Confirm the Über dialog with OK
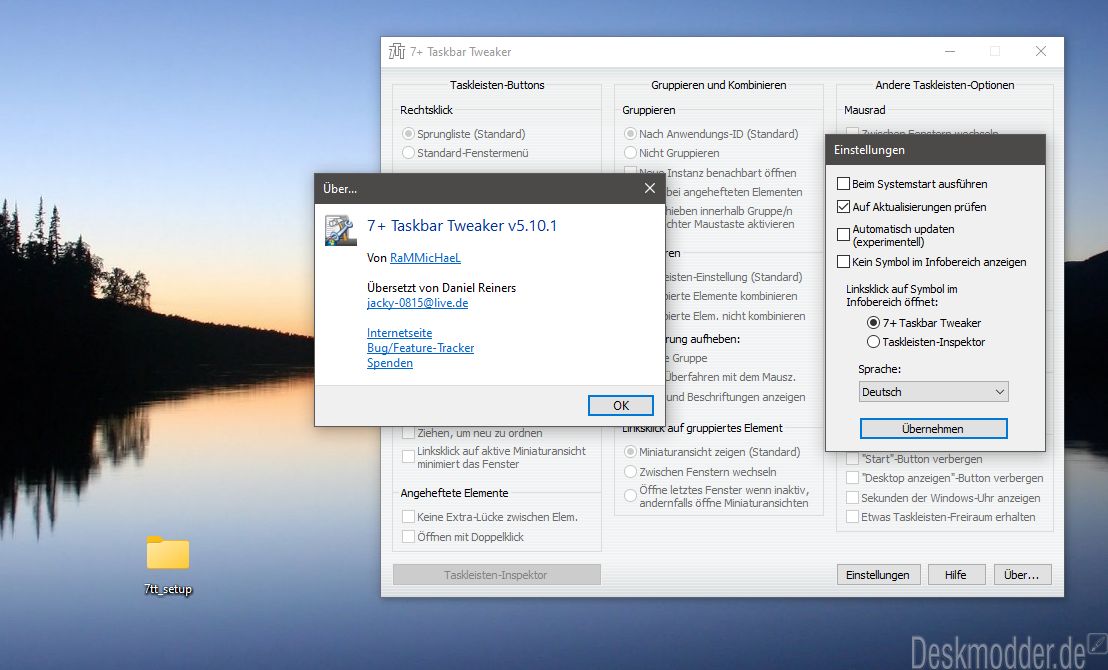1108x670 pixels. (x=620, y=406)
